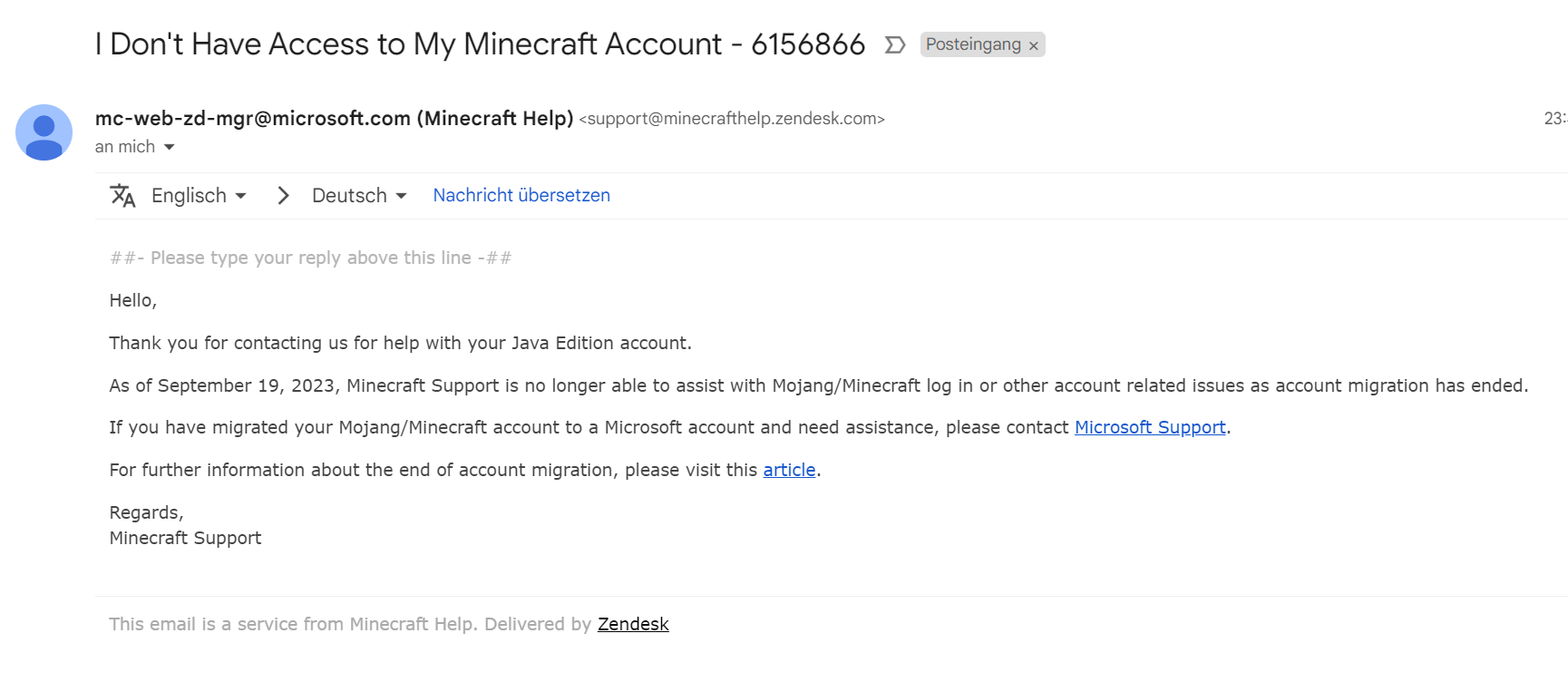Open the account migration article link
The height and width of the screenshot is (682, 1568).
coord(789,470)
